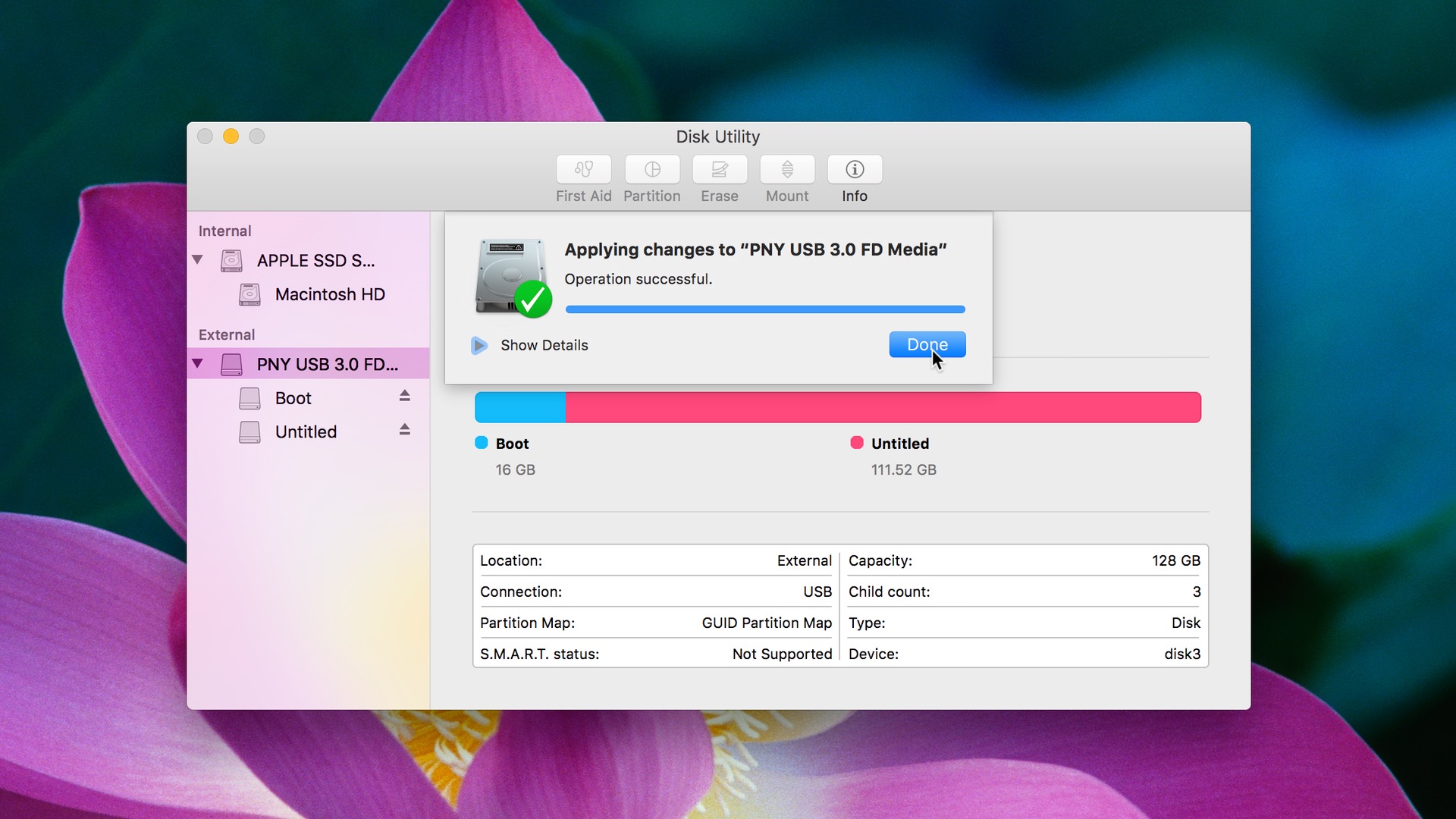The image size is (1456, 819).
Task: Click the blue operation progress bar
Action: [x=766, y=309]
